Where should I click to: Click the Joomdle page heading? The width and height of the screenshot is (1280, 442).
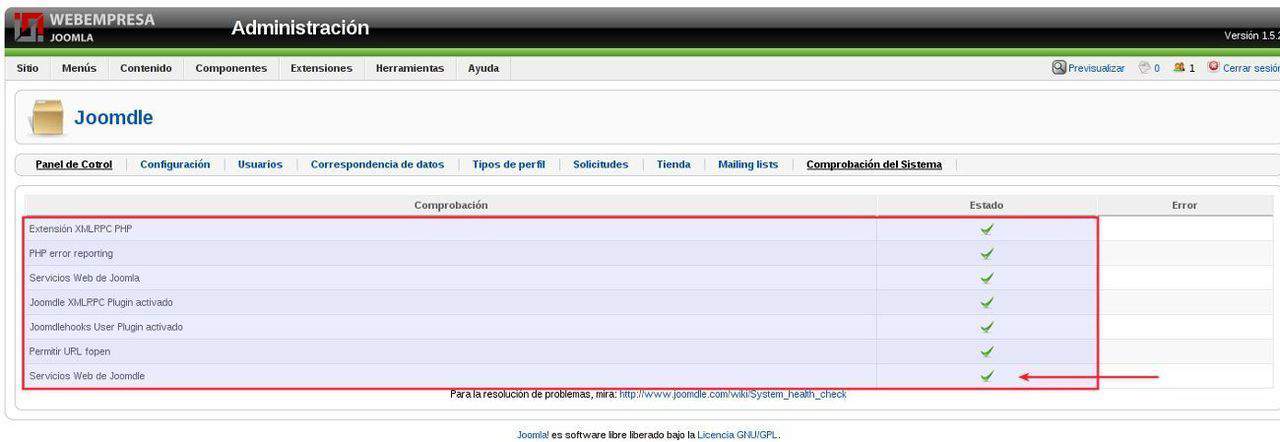point(113,118)
